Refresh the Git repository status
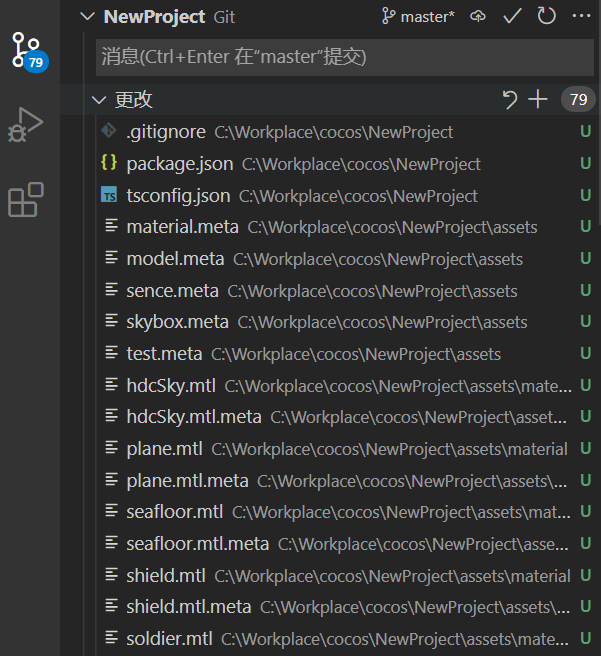This screenshot has width=601, height=656. click(x=546, y=17)
